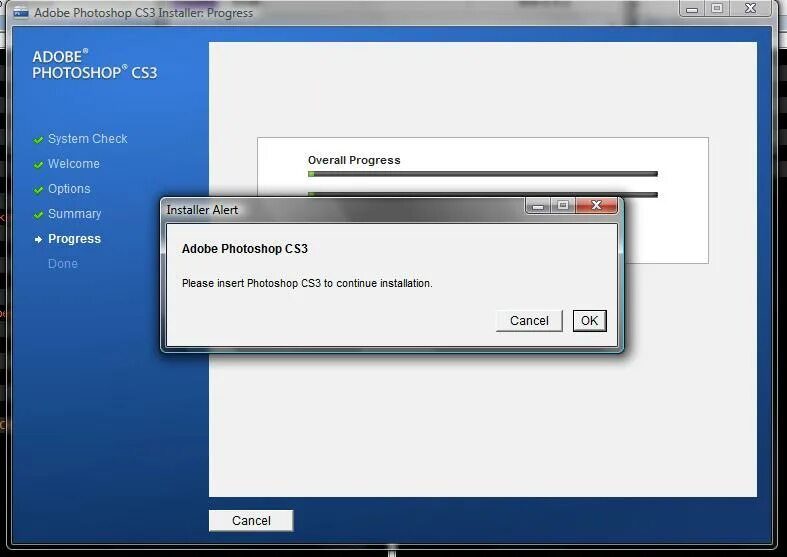The width and height of the screenshot is (787, 557).
Task: Click Cancel in the Installer Alert dialog
Action: pos(529,321)
